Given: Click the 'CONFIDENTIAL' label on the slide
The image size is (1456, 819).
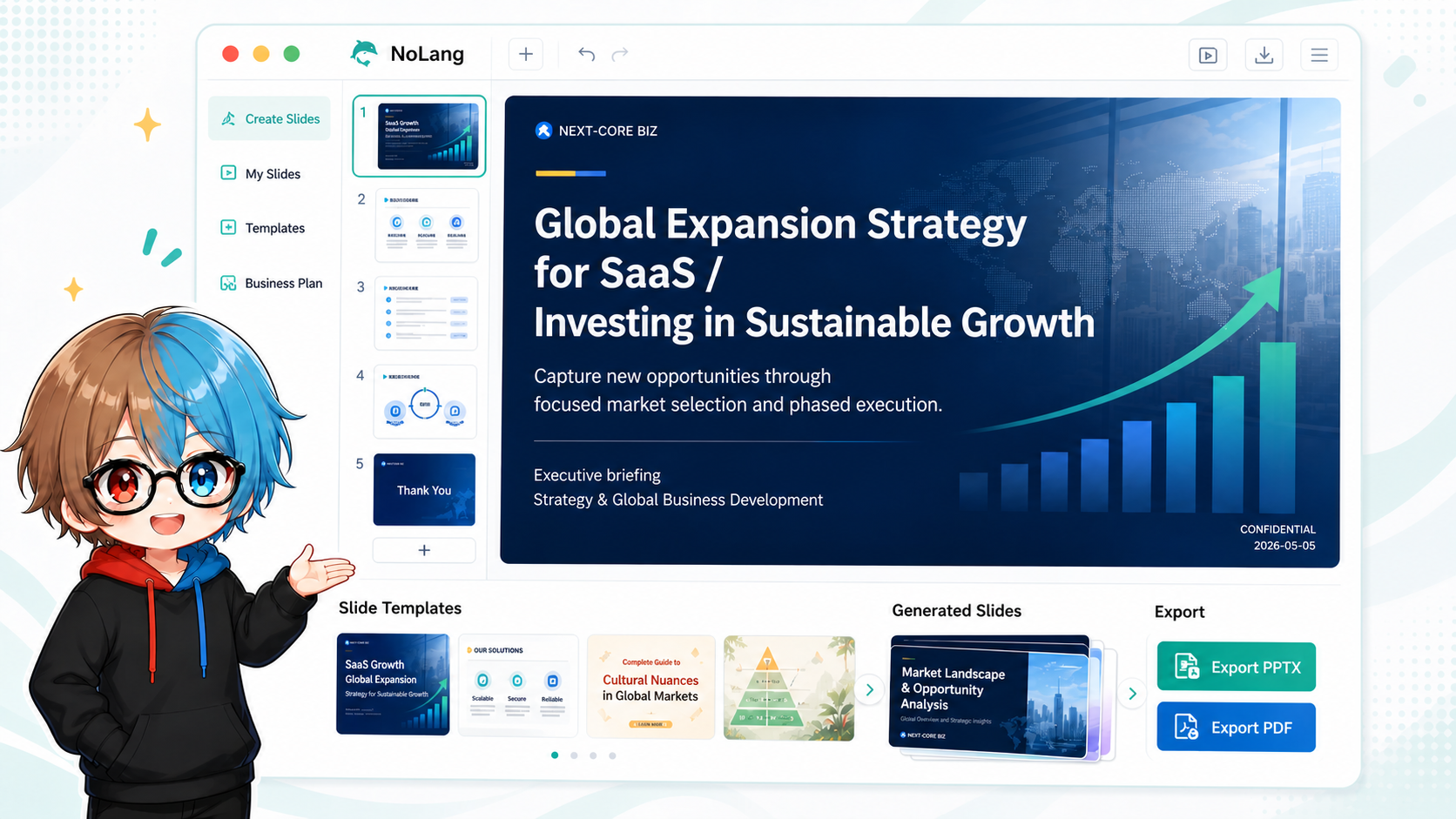Looking at the screenshot, I should click(x=1277, y=529).
